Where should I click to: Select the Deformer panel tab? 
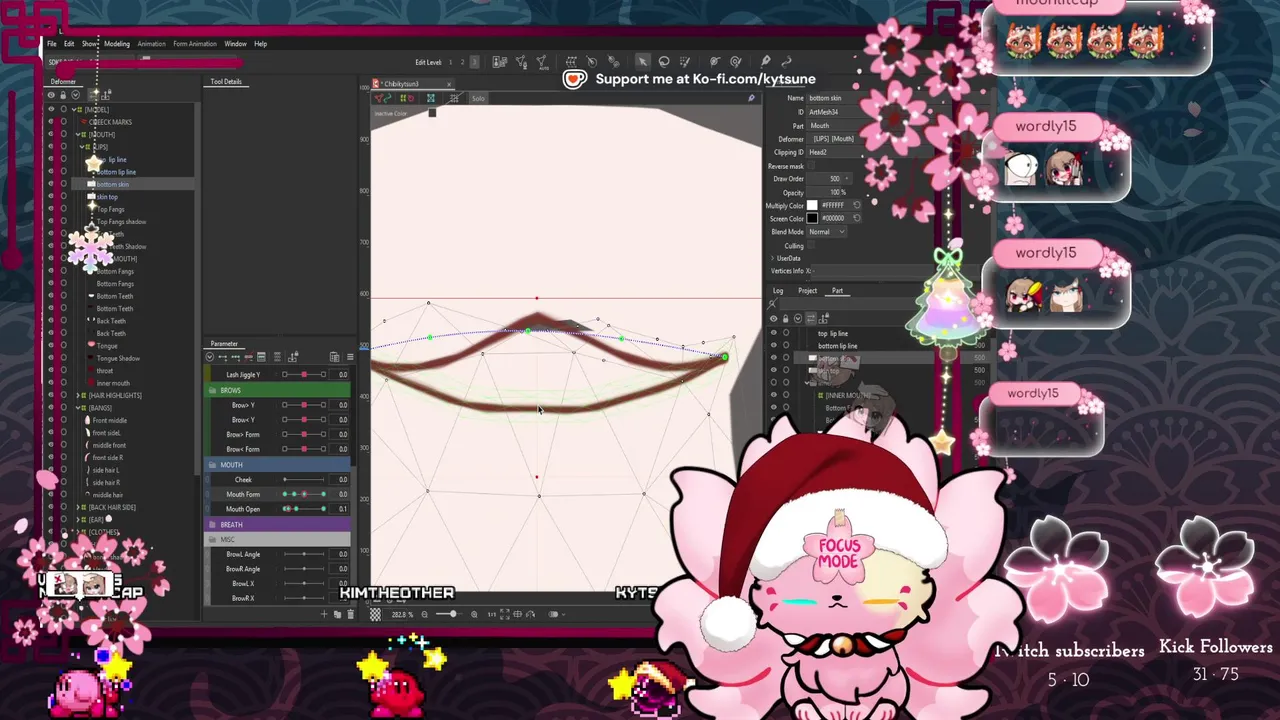(63, 82)
